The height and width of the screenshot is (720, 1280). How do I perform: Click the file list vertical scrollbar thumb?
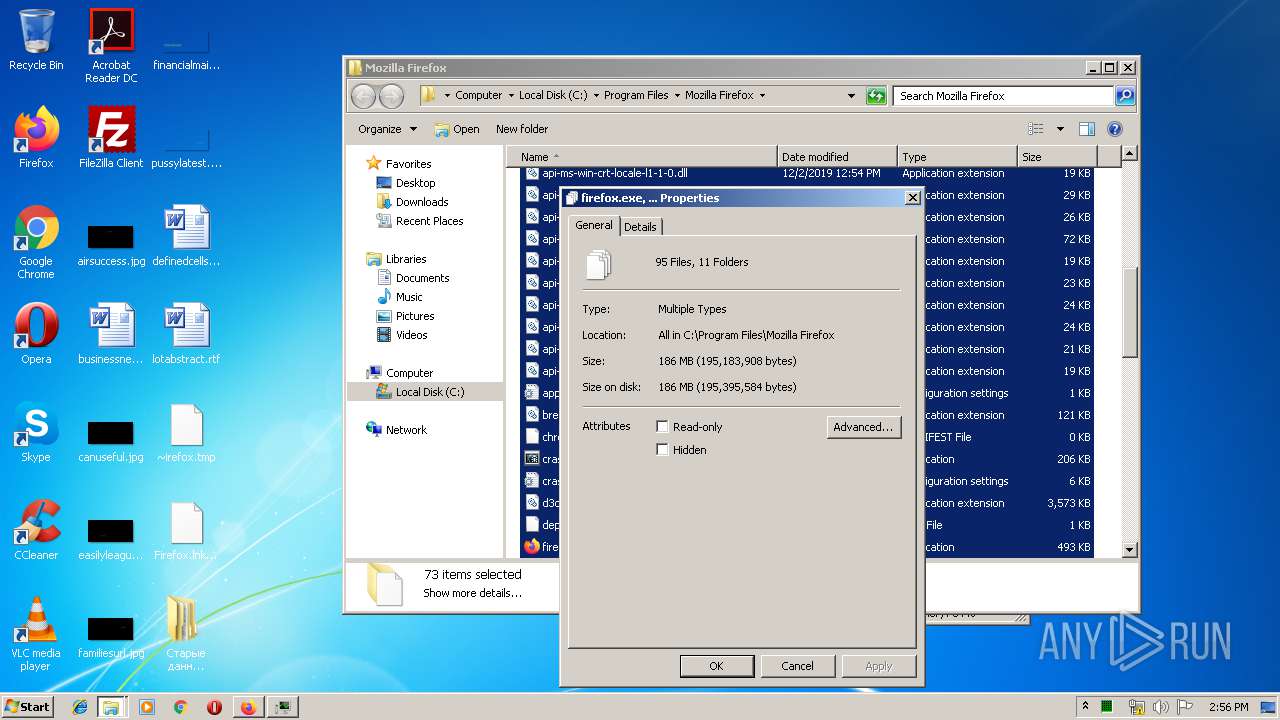(1129, 312)
